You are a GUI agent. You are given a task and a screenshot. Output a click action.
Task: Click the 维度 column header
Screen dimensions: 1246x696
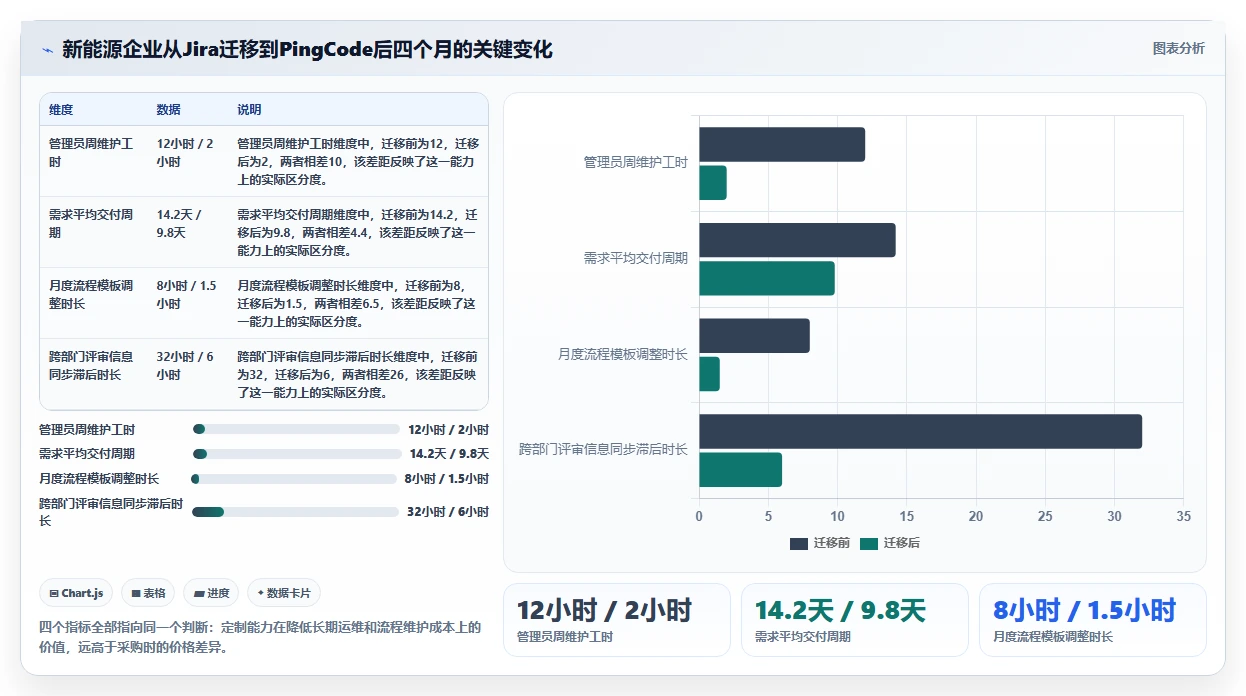(x=61, y=110)
